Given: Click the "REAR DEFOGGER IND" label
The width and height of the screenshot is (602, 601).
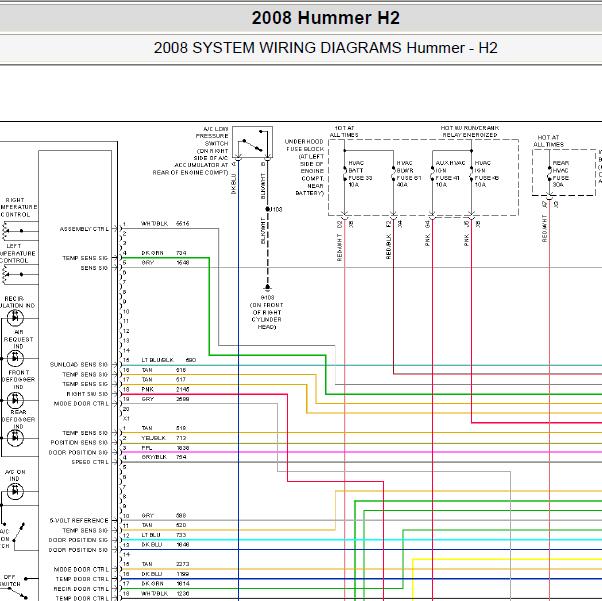Looking at the screenshot, I should pyautogui.click(x=18, y=419).
